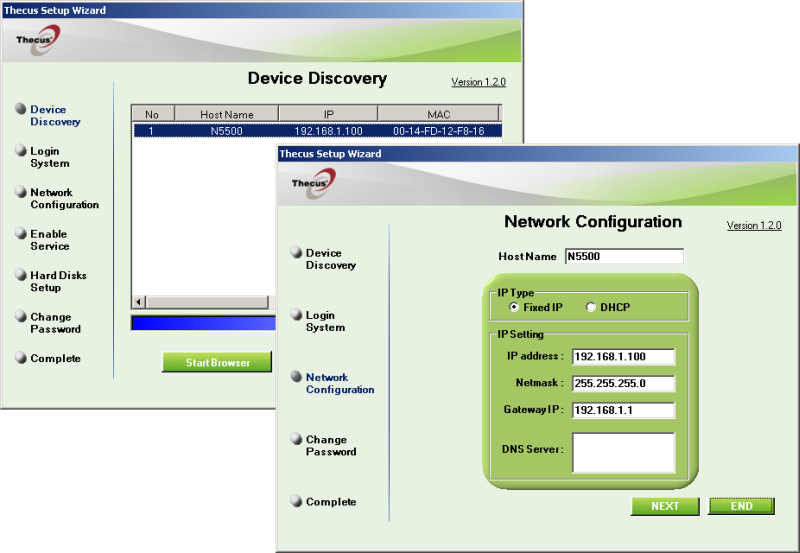Click the blue discovery progress bar
This screenshot has width=800, height=553.
click(203, 323)
